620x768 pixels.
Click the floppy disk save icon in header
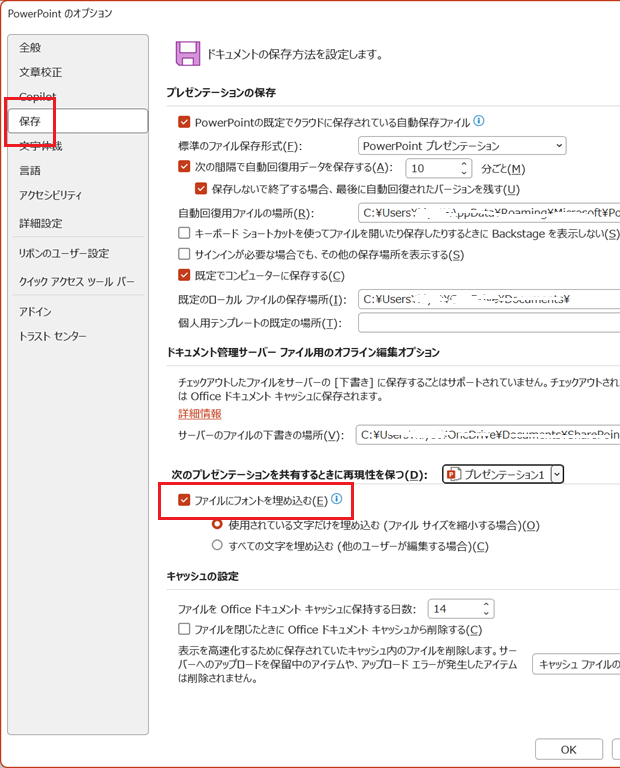pyautogui.click(x=185, y=53)
